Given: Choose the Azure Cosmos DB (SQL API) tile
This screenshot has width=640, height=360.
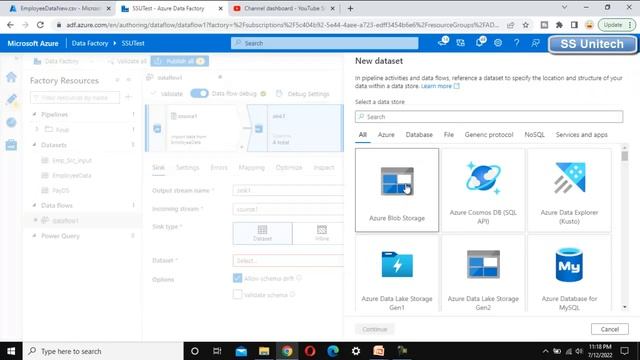Looking at the screenshot, I should coord(483,190).
